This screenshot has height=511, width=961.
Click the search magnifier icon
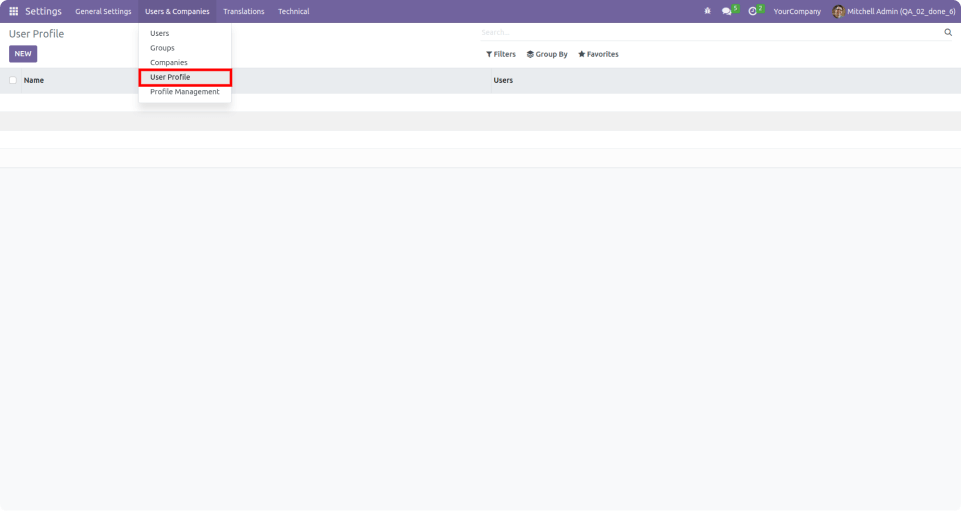click(x=948, y=33)
